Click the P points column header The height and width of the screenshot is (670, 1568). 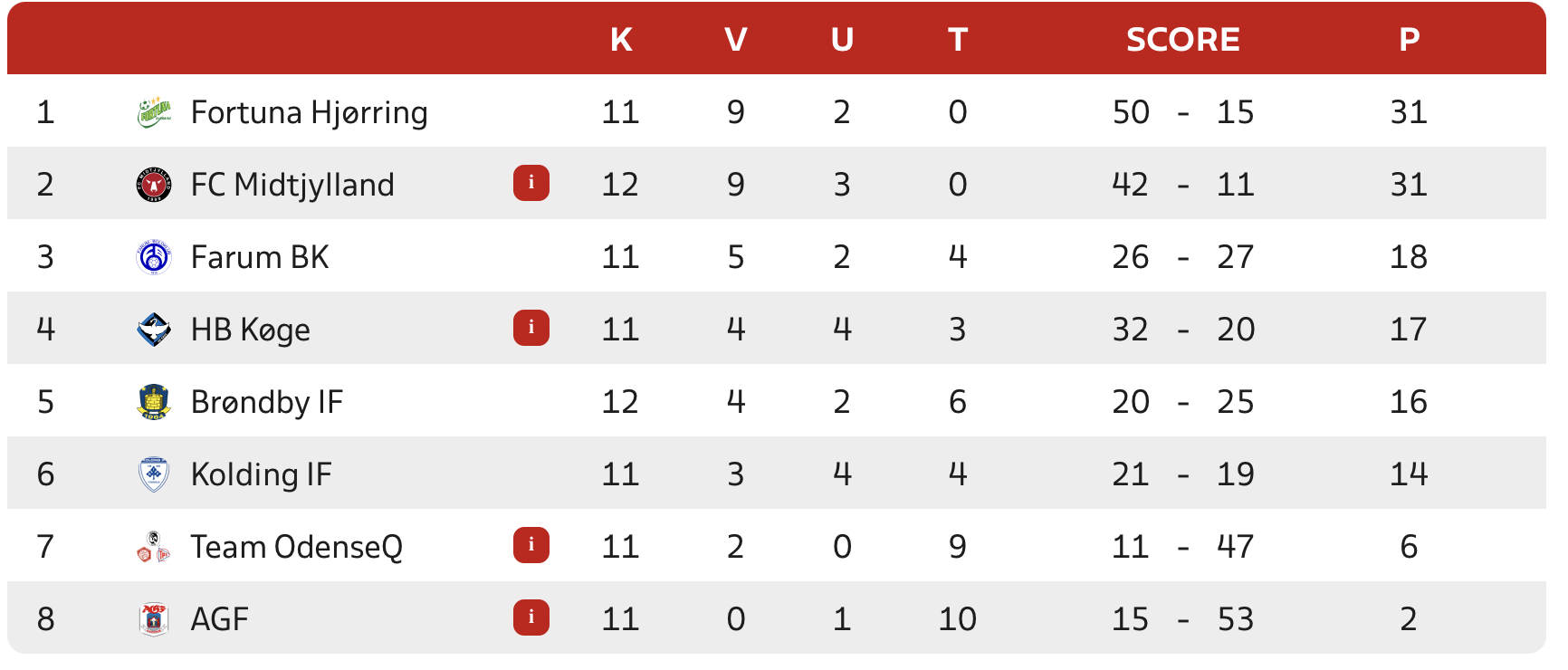(x=1409, y=40)
